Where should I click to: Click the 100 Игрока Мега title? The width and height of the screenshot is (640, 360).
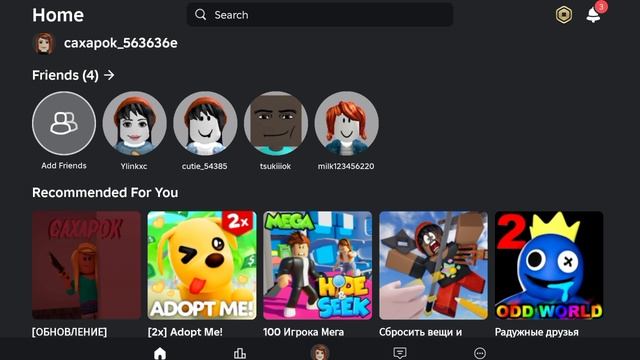[x=303, y=332]
